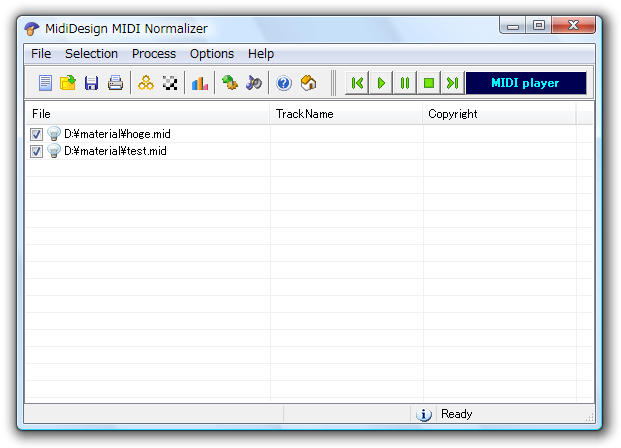Maximize the MIDI Normalizer window
Screen dimensions: 621x448
coord(539,25)
